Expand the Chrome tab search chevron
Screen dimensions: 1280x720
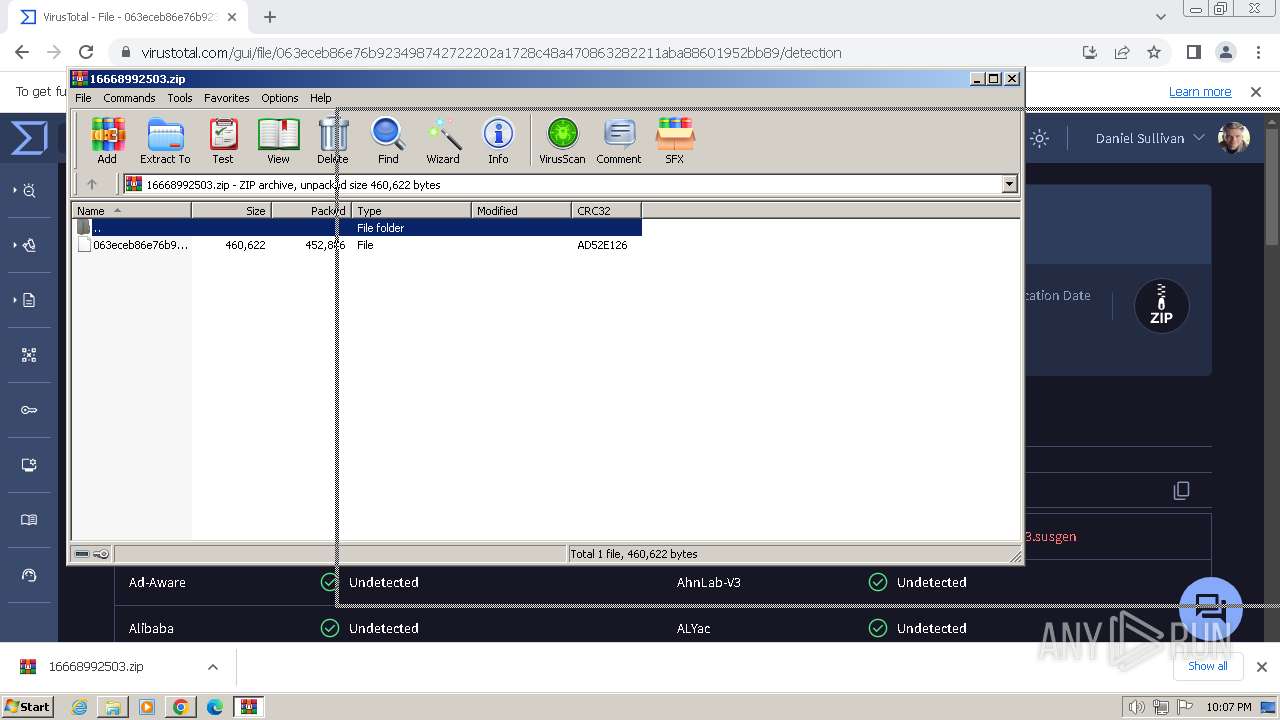pos(1160,17)
